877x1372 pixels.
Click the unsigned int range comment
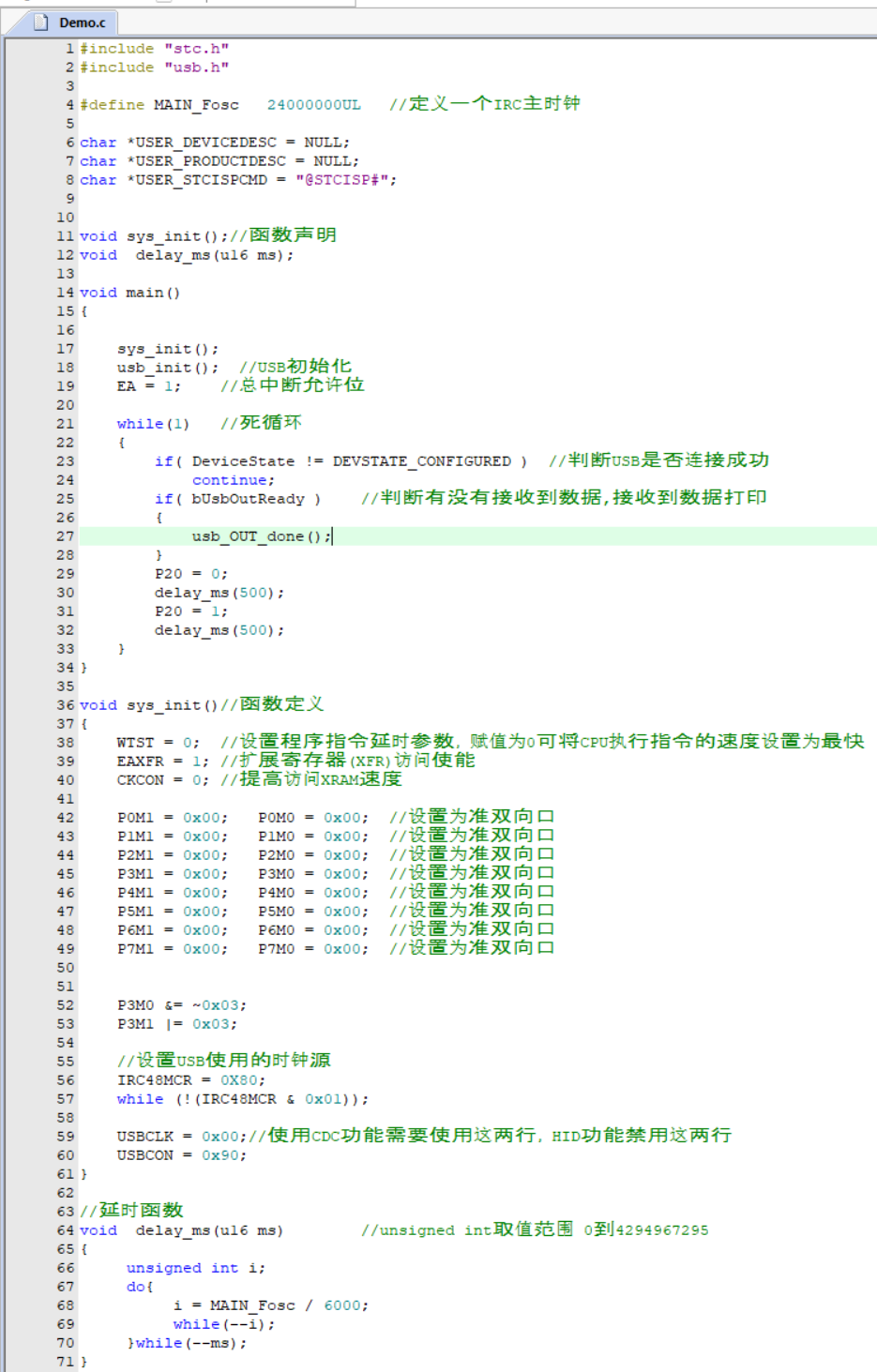535,1229
